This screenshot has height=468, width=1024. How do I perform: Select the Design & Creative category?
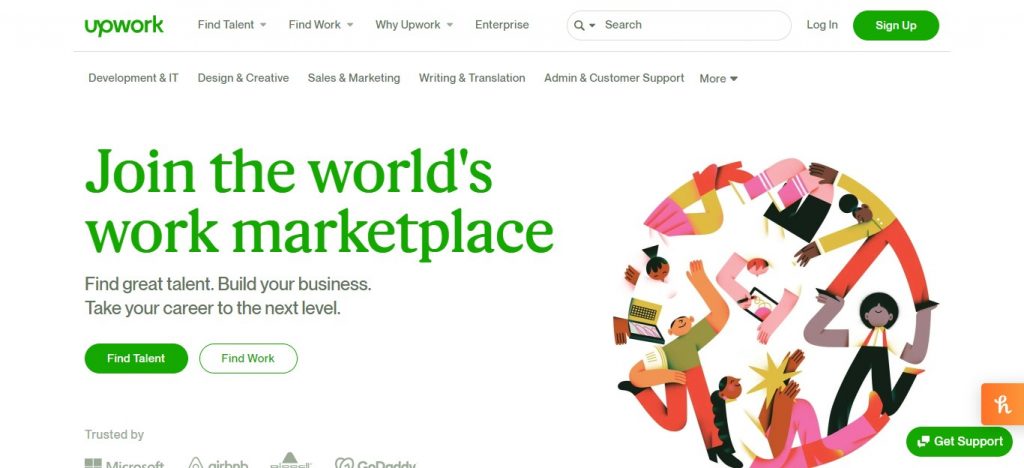[243, 78]
